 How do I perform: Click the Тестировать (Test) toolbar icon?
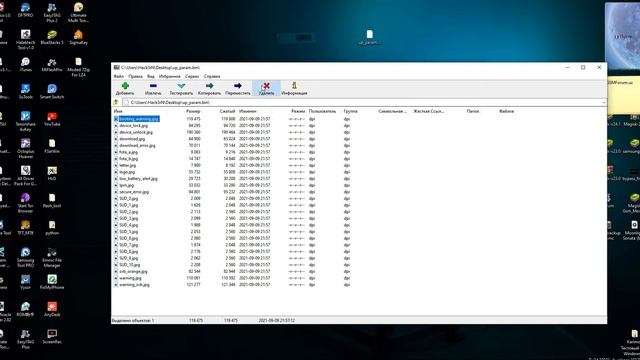[x=181, y=86]
